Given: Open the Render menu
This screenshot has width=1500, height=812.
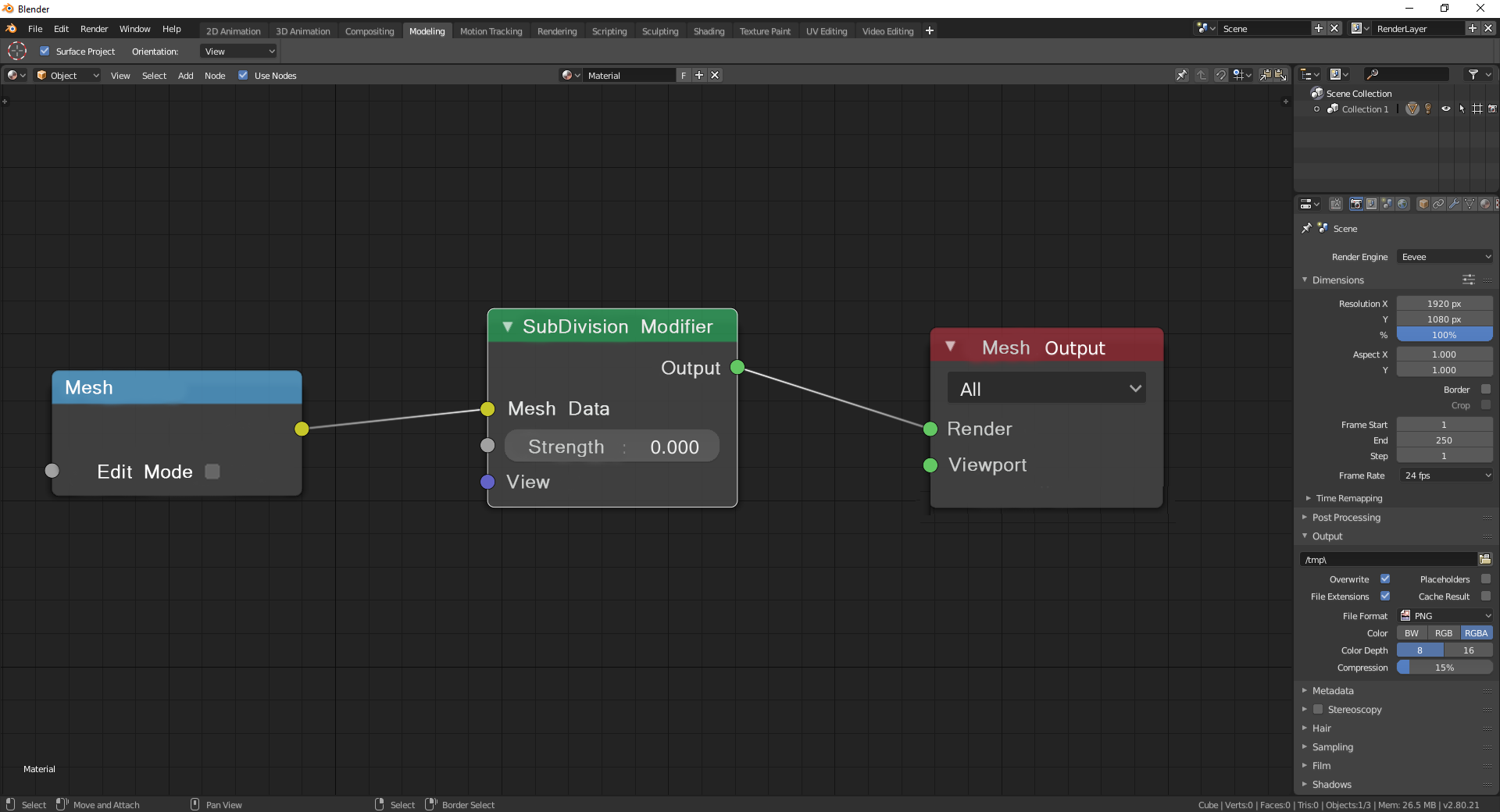Looking at the screenshot, I should tap(94, 29).
